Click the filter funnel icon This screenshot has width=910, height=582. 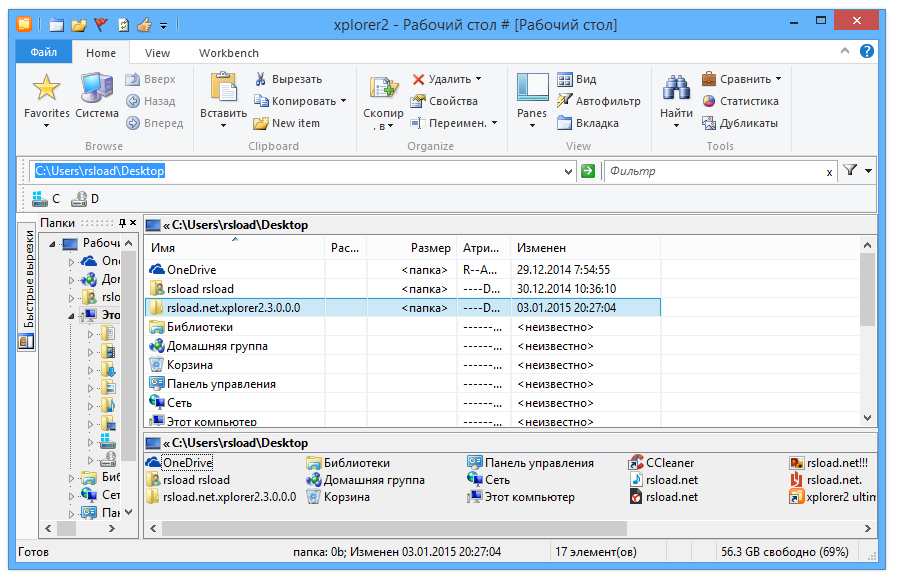pos(850,171)
